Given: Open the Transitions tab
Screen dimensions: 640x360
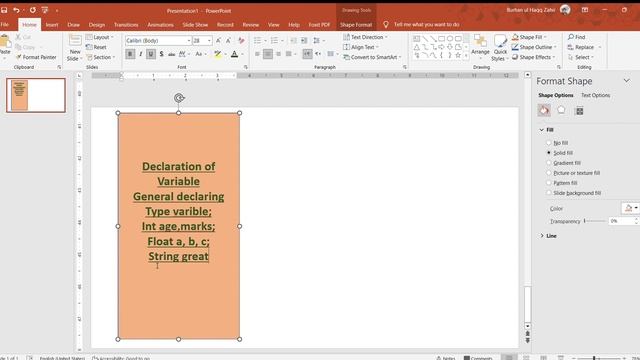Looking at the screenshot, I should [126, 25].
